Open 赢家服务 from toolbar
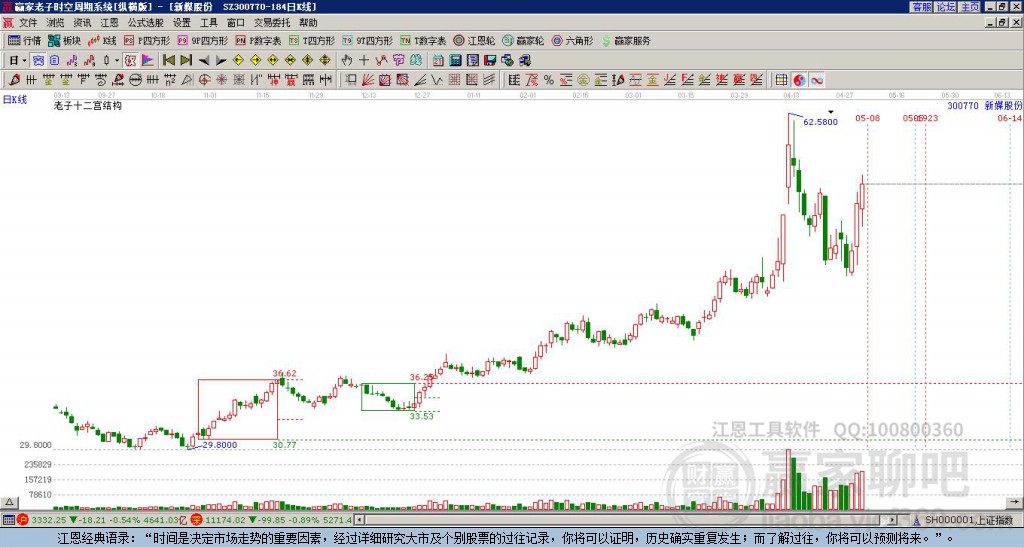Viewport: 1024px width, 548px height. (626, 40)
